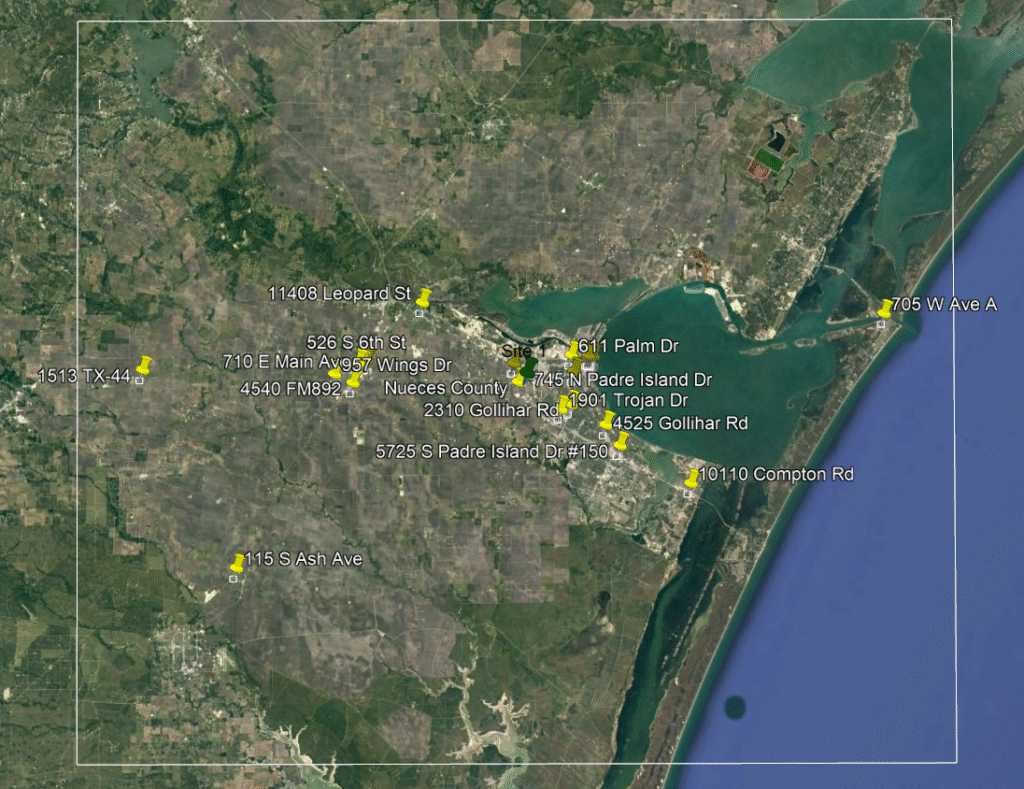Open the 957 Wings Dr placemark label

click(396, 365)
